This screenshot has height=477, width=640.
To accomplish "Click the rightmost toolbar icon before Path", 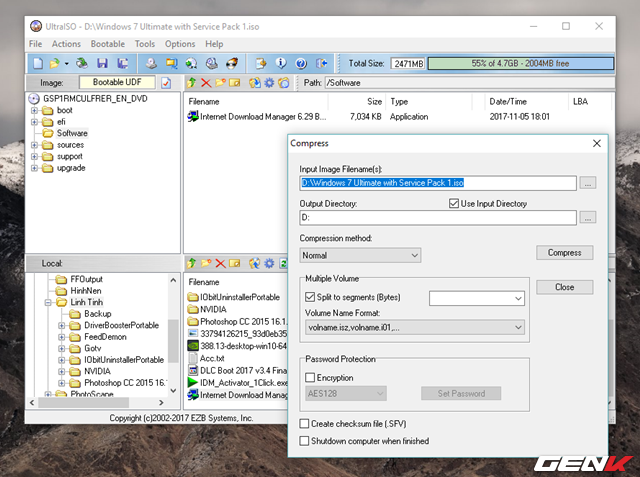I will tap(284, 83).
